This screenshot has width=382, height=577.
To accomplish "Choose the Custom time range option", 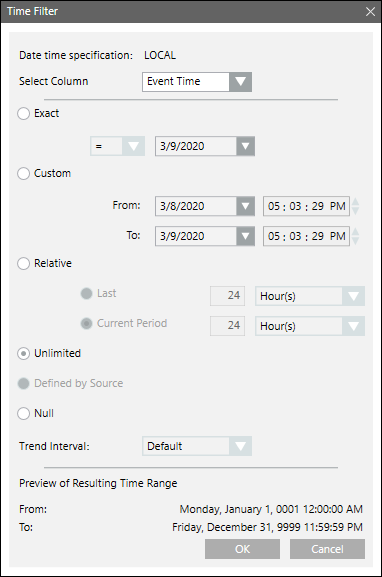I will 24,173.
